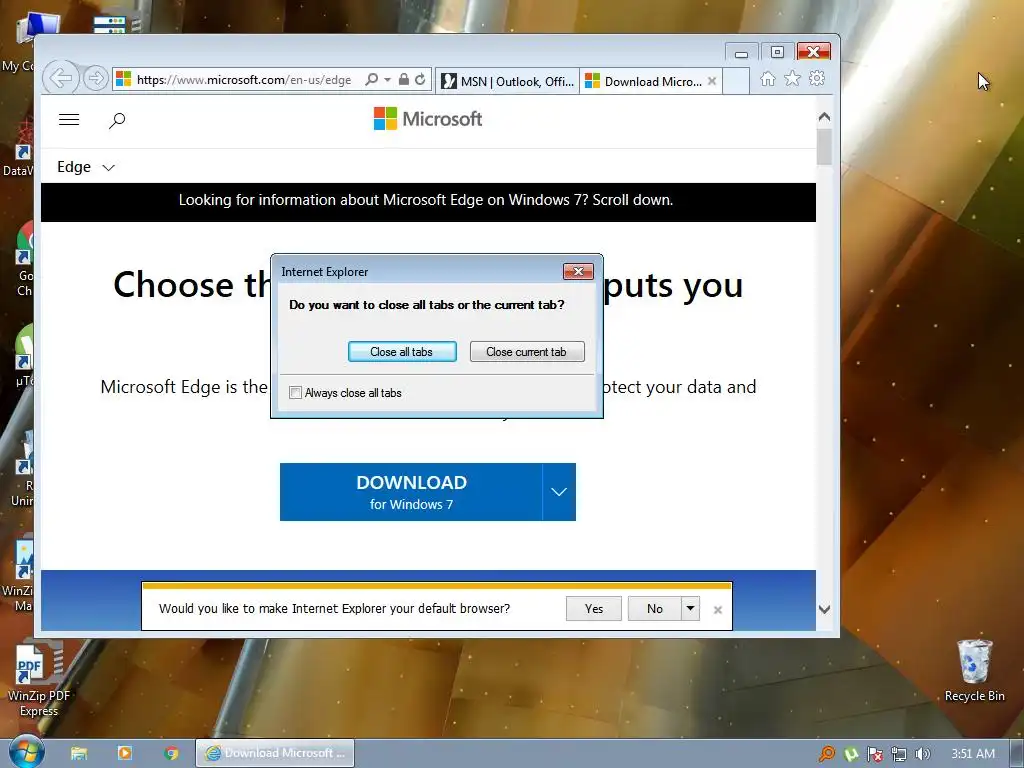Refresh the page with the reload icon

(x=420, y=80)
